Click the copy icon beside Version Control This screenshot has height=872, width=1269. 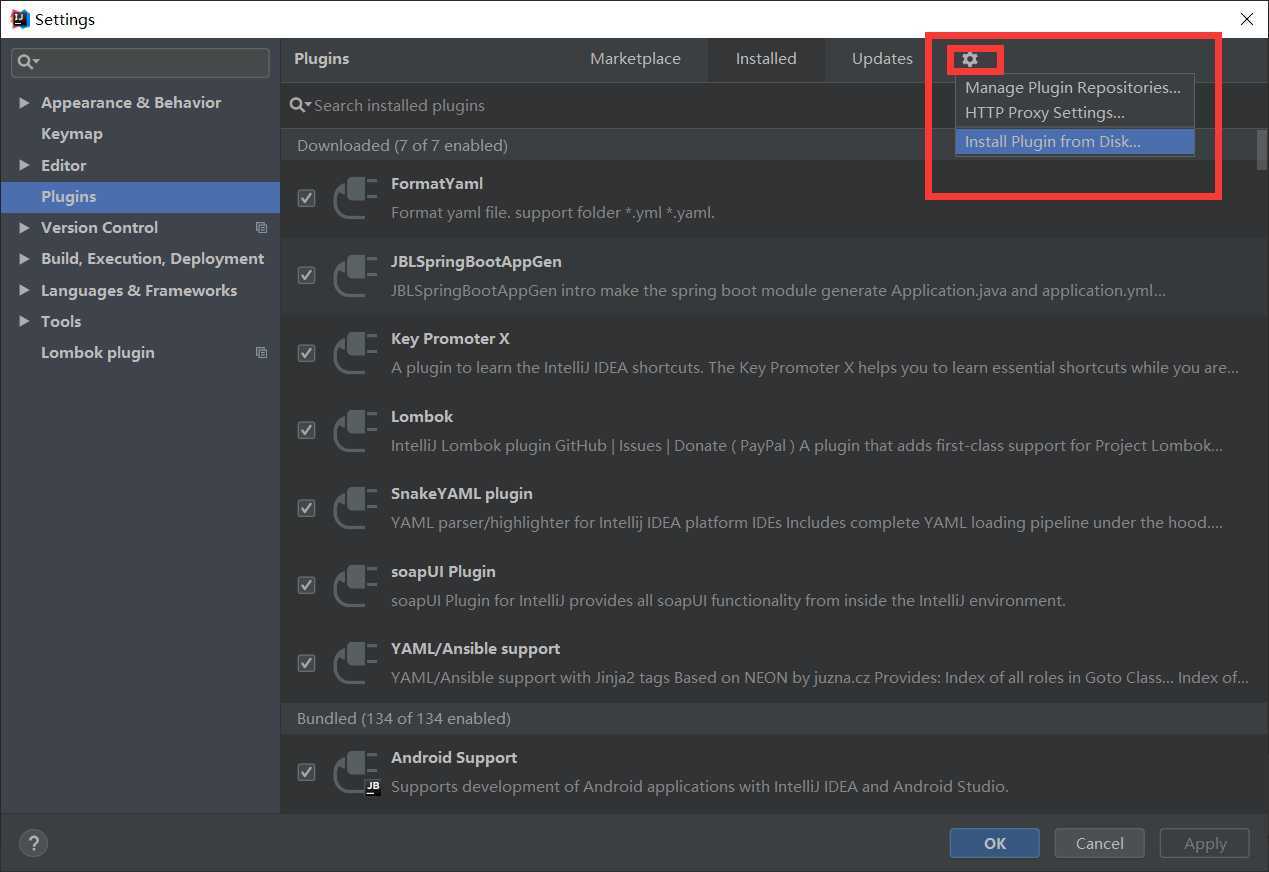click(x=261, y=228)
